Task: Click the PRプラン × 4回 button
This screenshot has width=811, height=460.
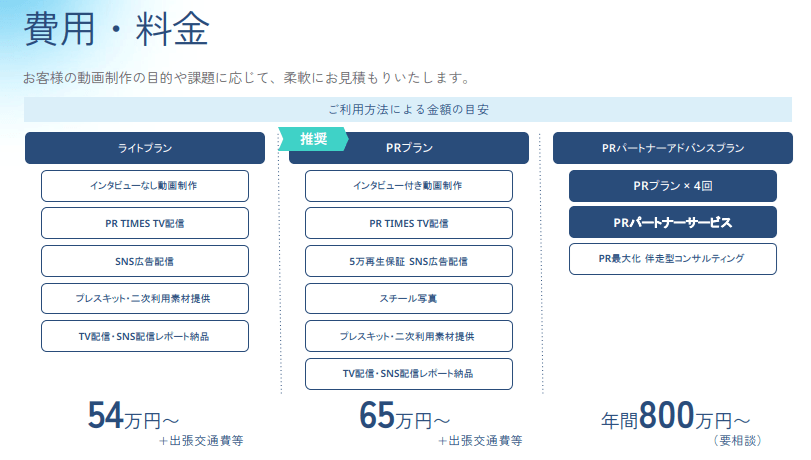Action: (x=673, y=186)
